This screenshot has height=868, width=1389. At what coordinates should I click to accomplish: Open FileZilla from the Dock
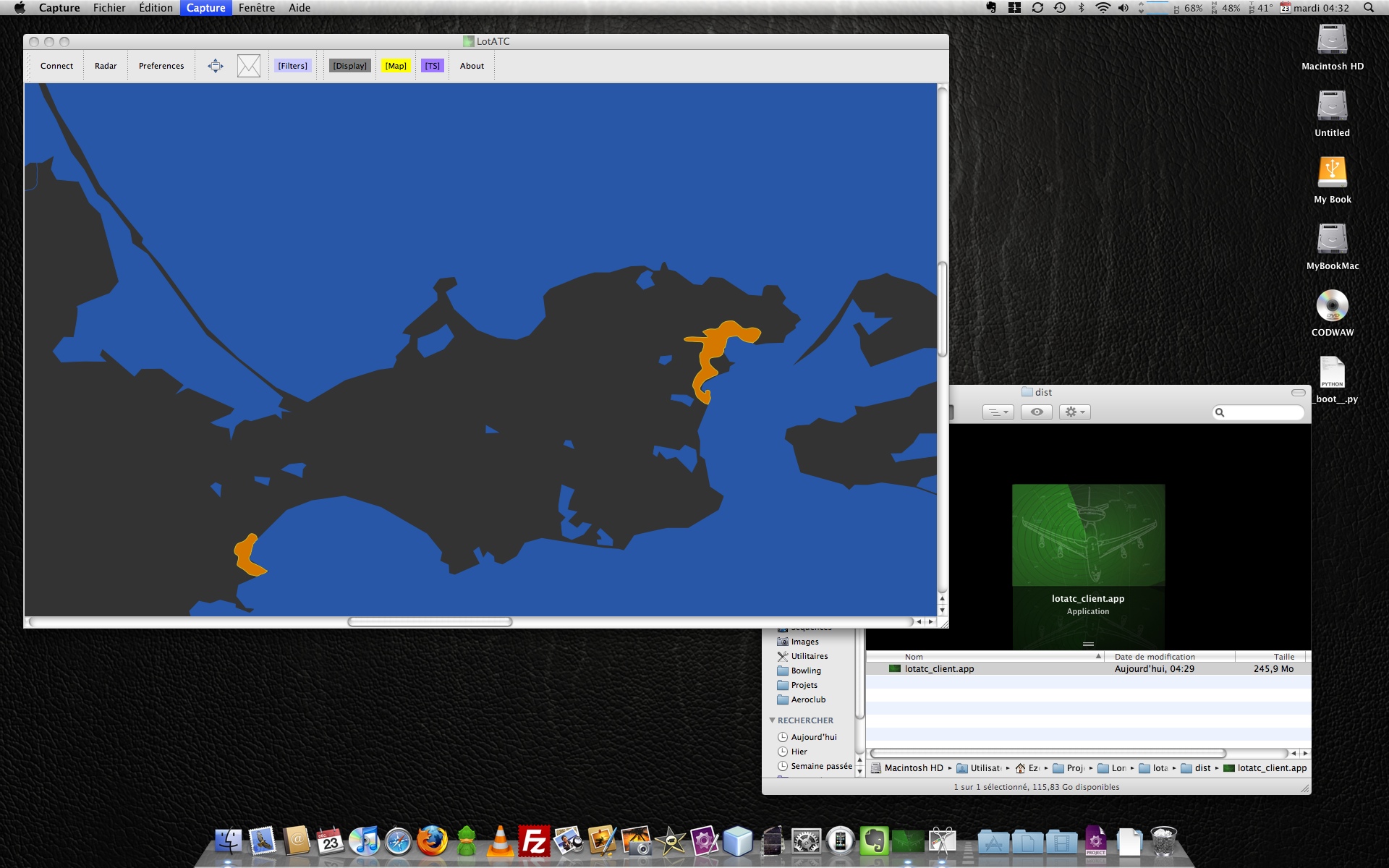(534, 841)
